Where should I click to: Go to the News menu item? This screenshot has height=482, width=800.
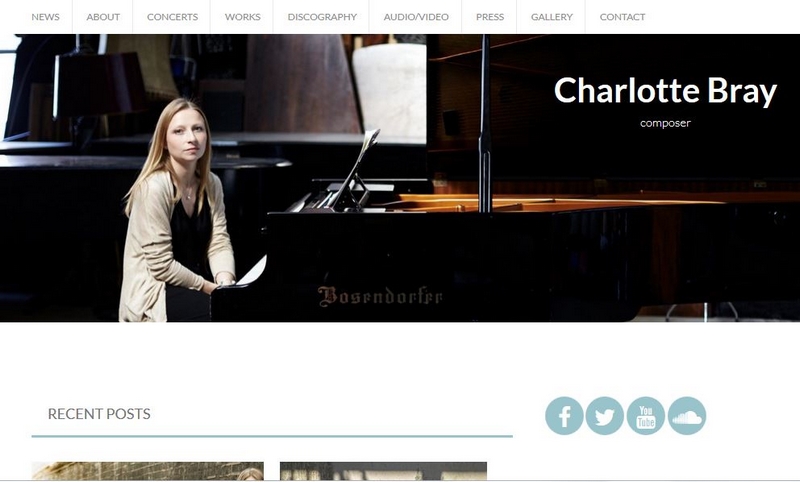click(45, 17)
